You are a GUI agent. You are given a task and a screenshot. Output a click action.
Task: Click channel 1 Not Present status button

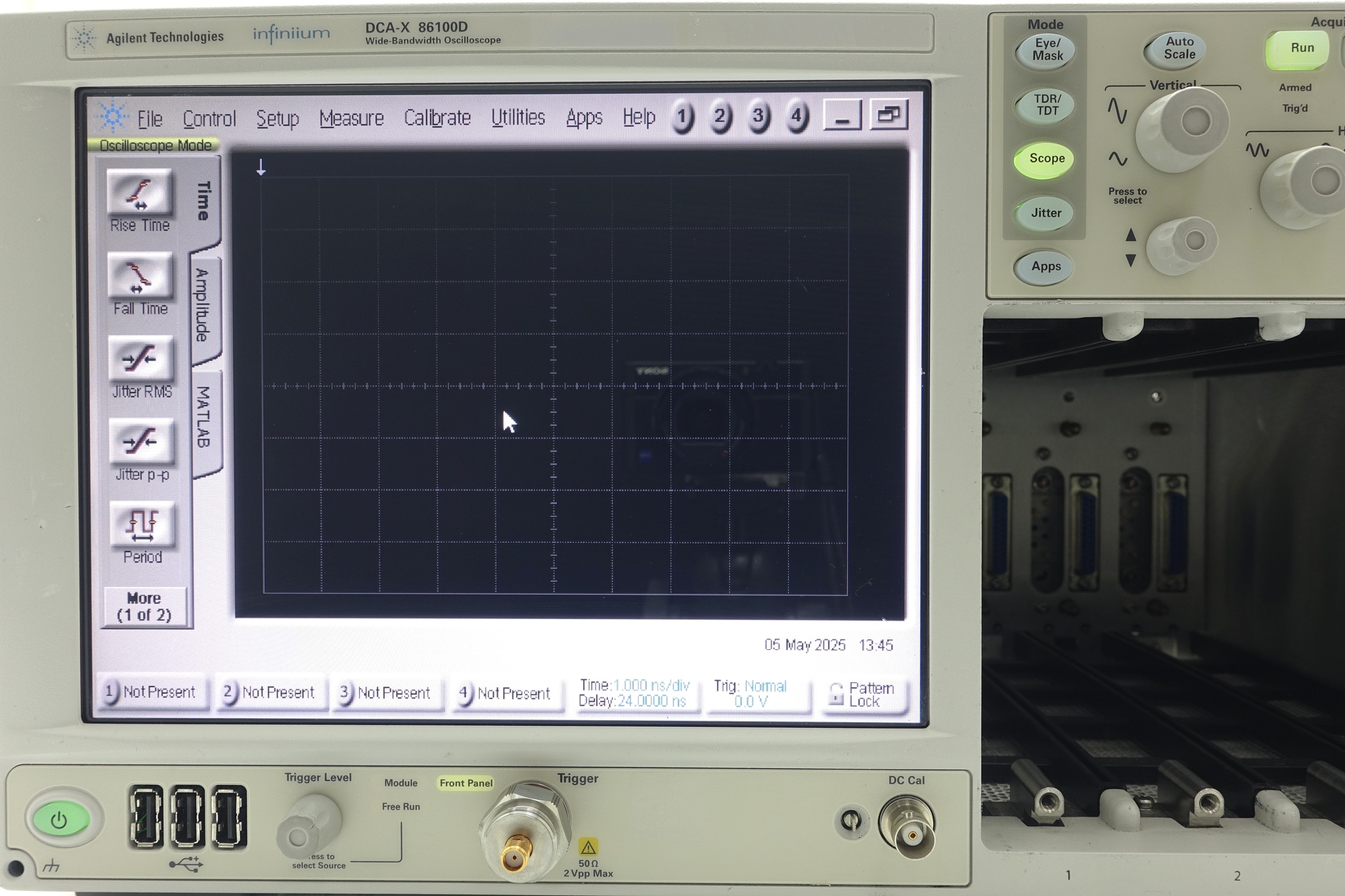click(x=153, y=692)
